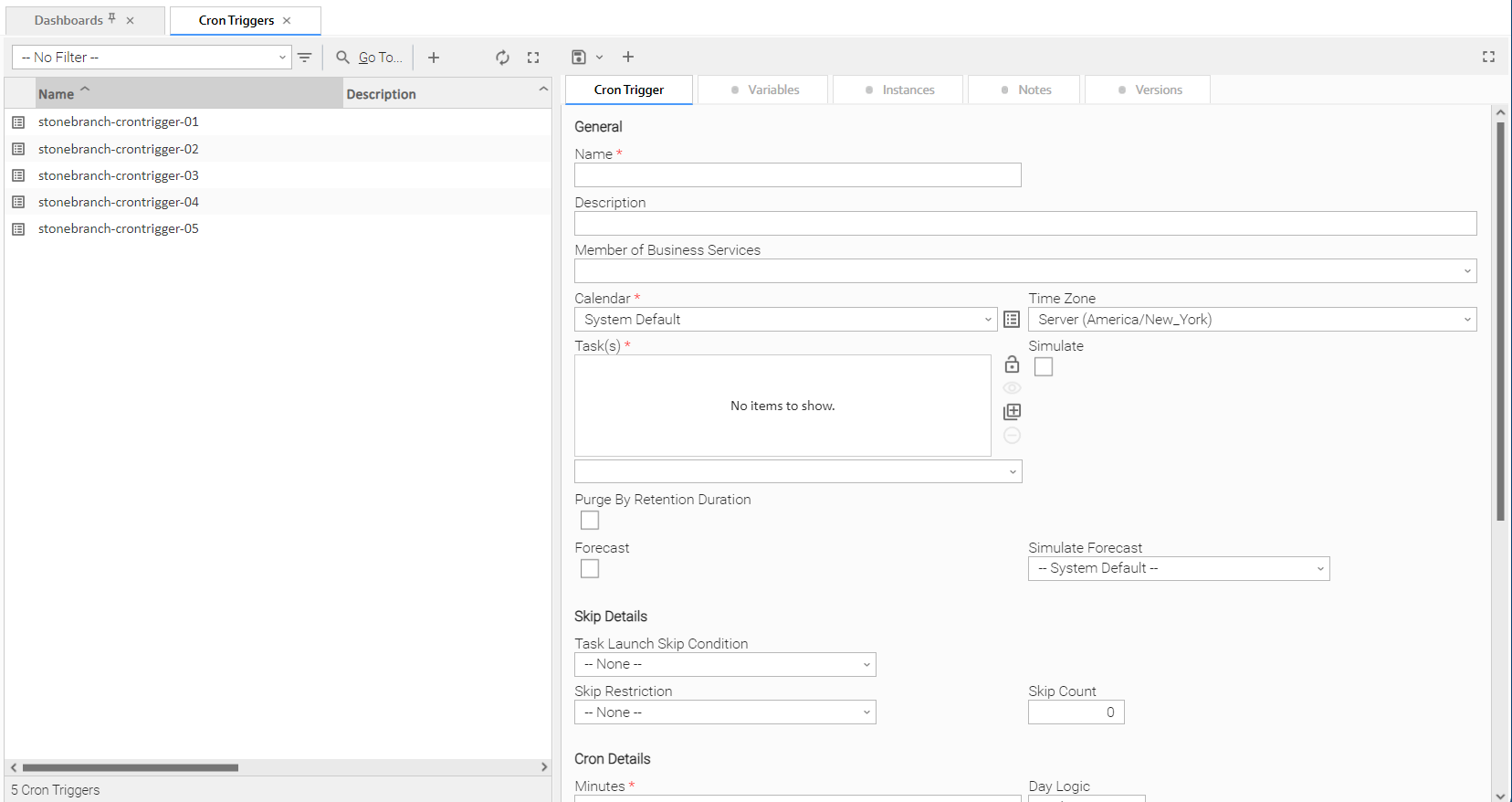Click the new cron trigger plus icon in list toolbar
This screenshot has width=1512, height=802.
click(x=434, y=58)
